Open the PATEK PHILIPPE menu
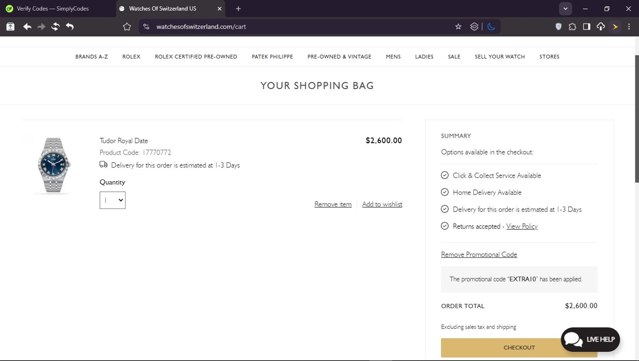The image size is (639, 361). [x=272, y=57]
